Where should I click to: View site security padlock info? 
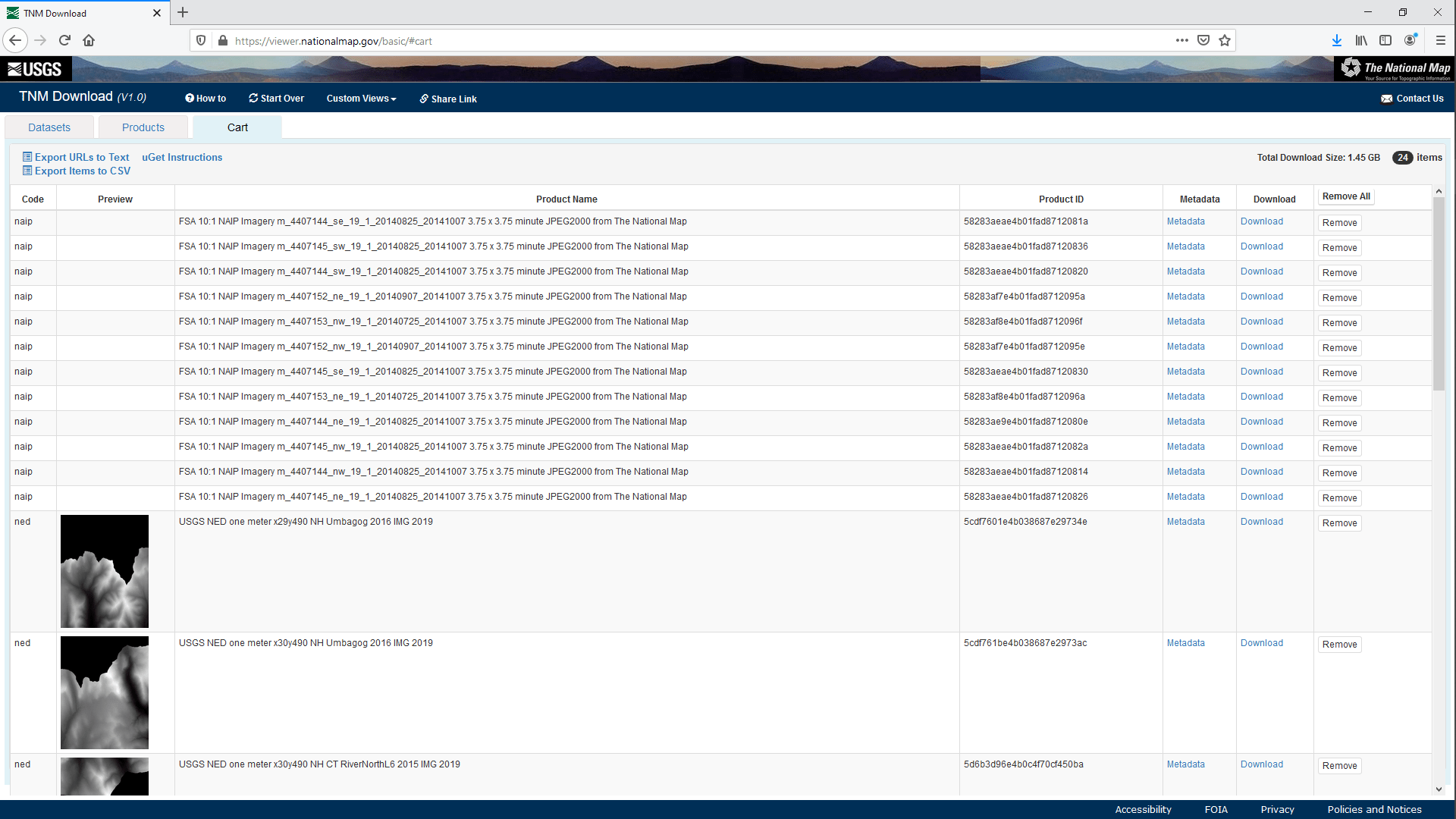coord(223,41)
